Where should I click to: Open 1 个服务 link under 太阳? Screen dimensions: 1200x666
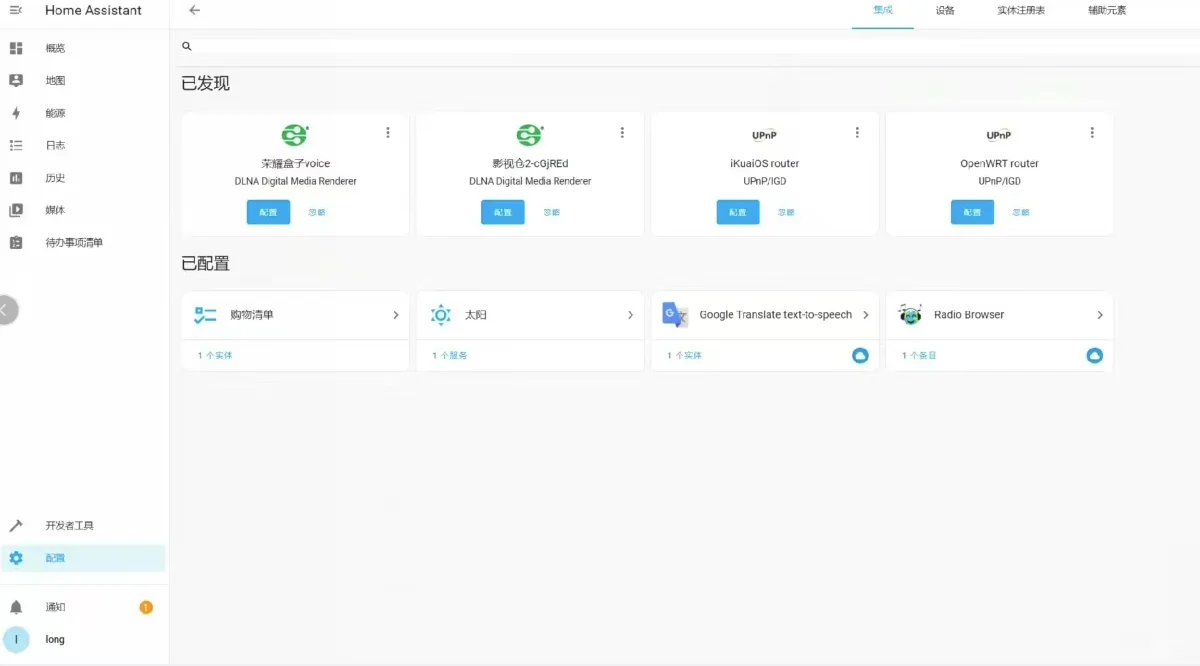tap(450, 355)
